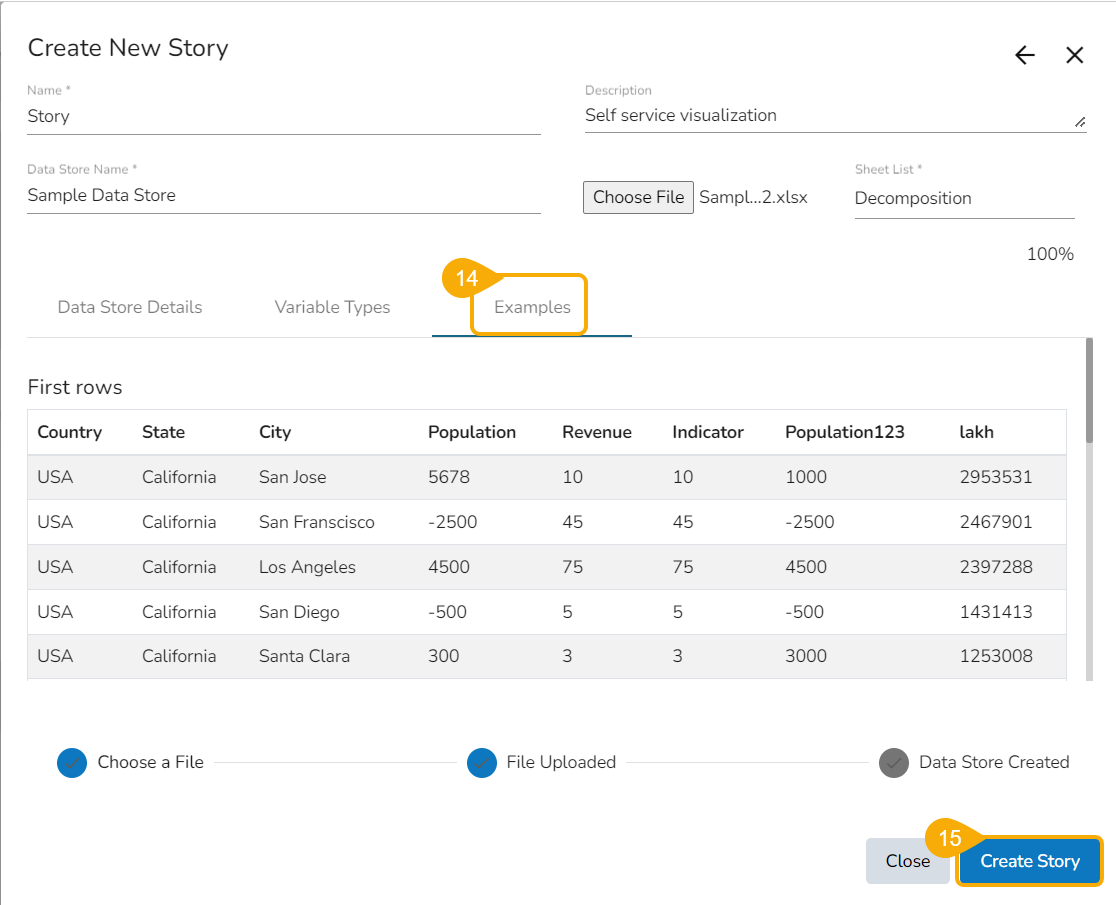Edit the Data Store Name field

click(x=283, y=196)
